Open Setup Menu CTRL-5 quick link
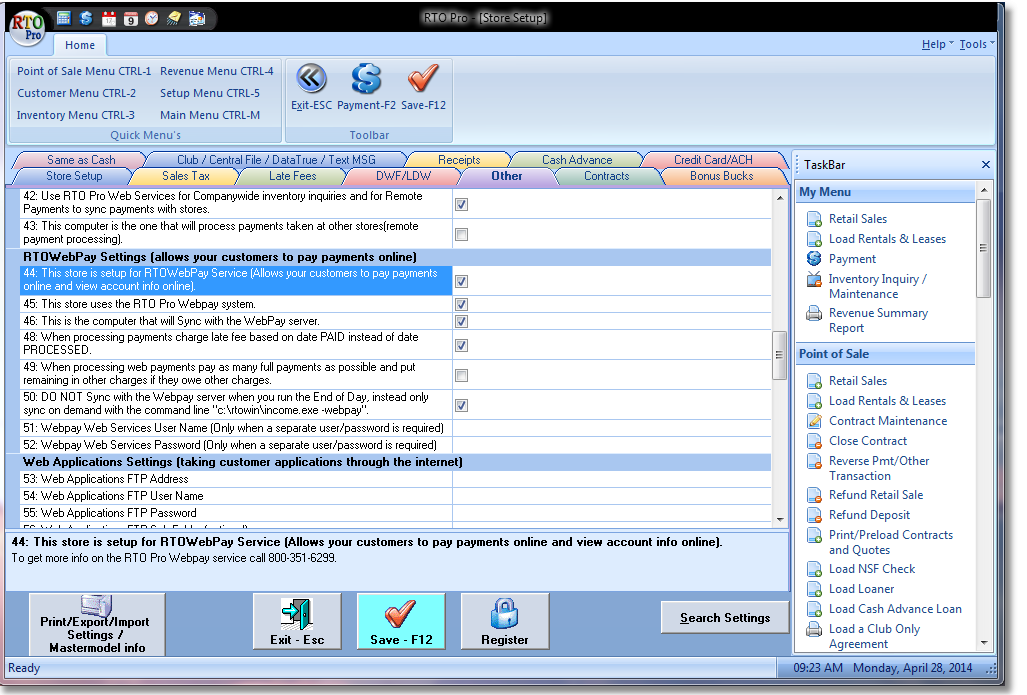 [x=209, y=93]
